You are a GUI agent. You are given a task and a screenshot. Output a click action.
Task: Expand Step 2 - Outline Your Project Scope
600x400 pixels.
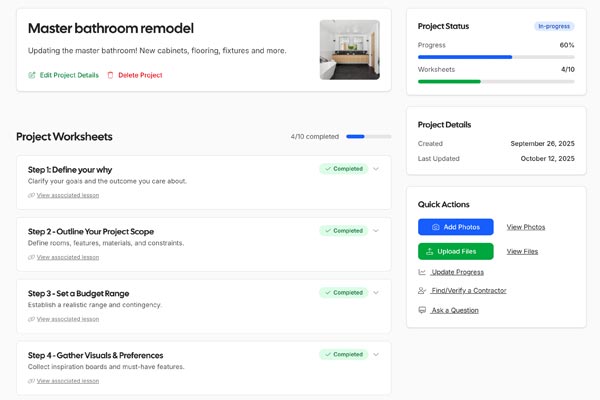click(x=376, y=231)
